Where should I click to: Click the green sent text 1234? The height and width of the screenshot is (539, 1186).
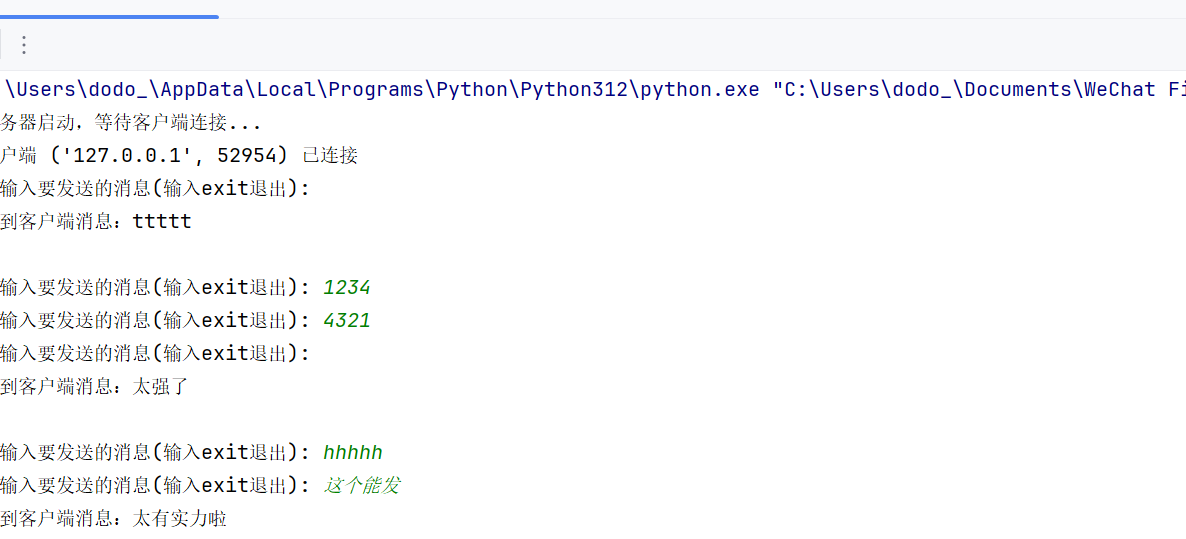click(x=347, y=288)
